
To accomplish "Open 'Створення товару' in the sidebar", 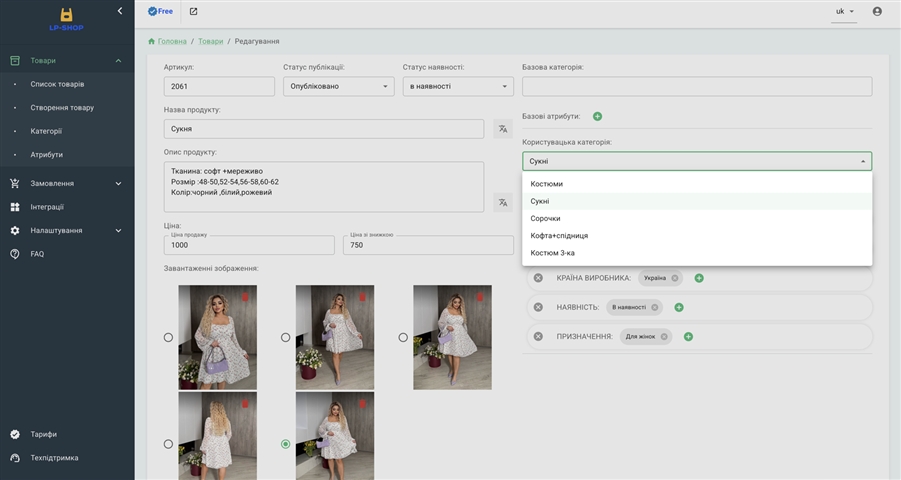I will coord(62,107).
